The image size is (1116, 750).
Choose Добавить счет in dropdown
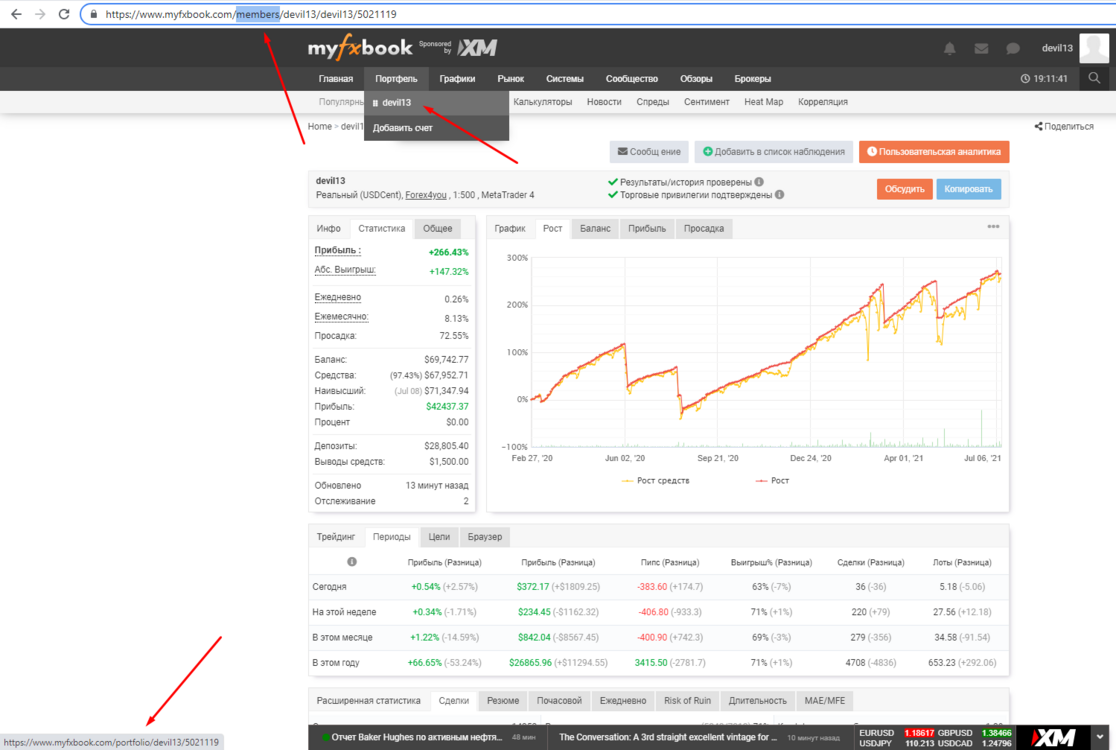tap(436, 128)
